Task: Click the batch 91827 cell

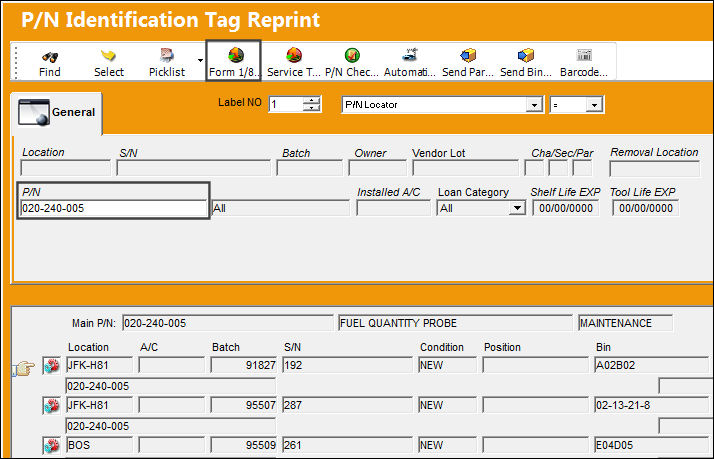Action: pos(244,365)
